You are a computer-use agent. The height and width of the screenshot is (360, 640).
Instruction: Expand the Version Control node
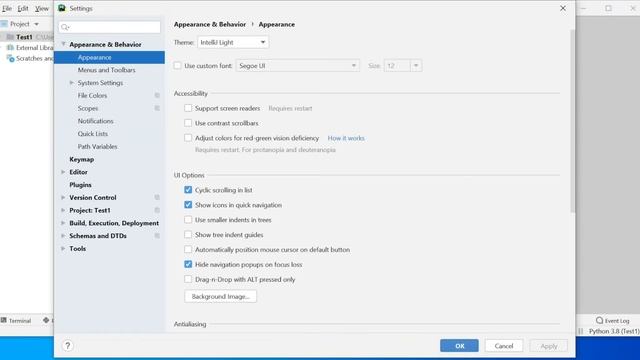pos(63,198)
